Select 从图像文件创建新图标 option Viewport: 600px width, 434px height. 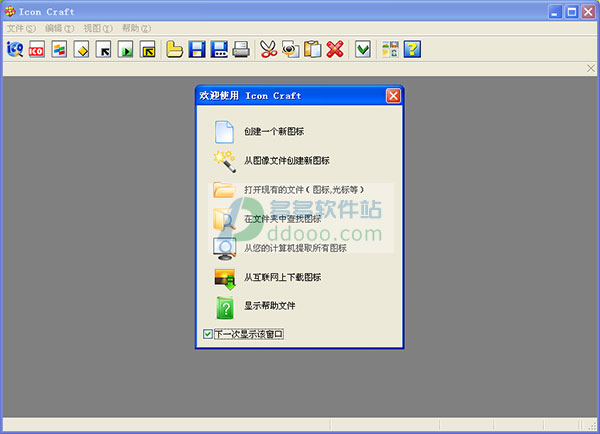pyautogui.click(x=287, y=161)
